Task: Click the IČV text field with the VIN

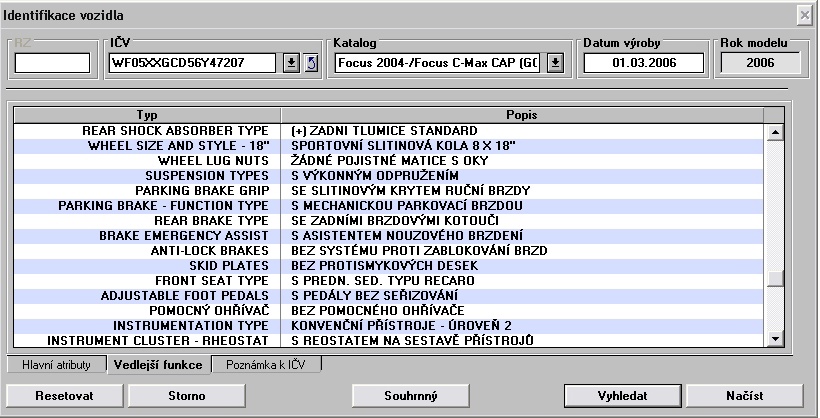Action: pyautogui.click(x=192, y=64)
